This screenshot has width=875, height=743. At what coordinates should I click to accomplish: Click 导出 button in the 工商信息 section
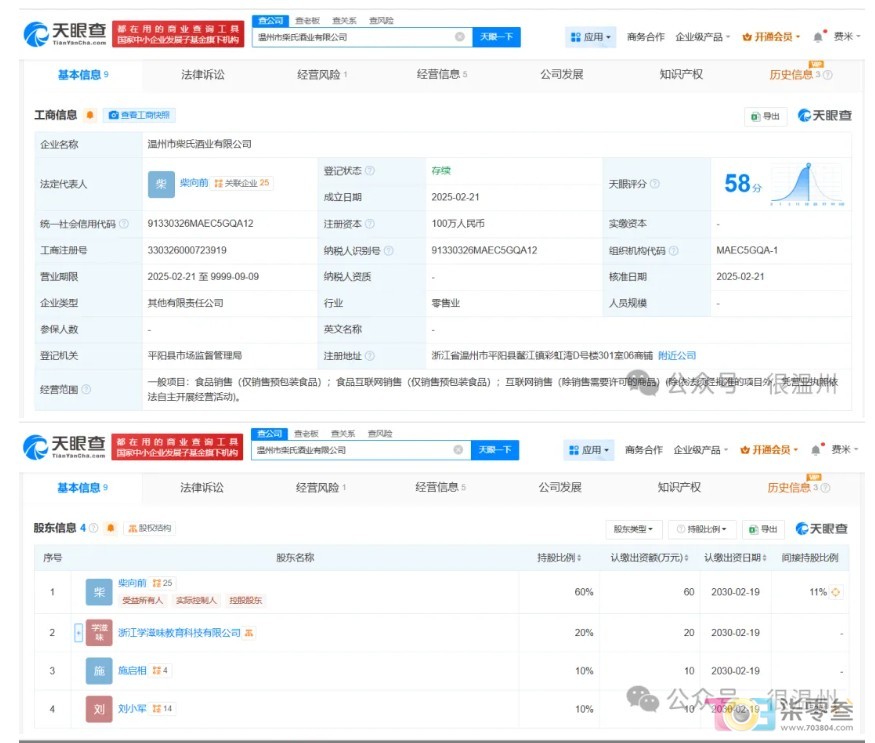coord(766,116)
